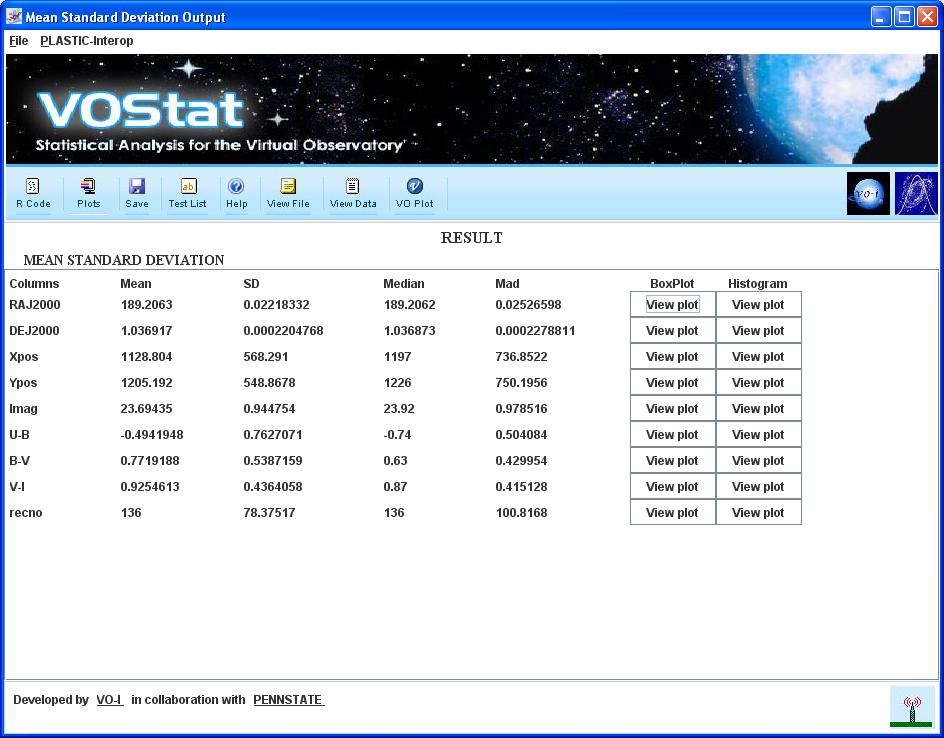Follow the PENNSTATE collaboration link
The height and width of the screenshot is (738, 944).
pyautogui.click(x=288, y=699)
